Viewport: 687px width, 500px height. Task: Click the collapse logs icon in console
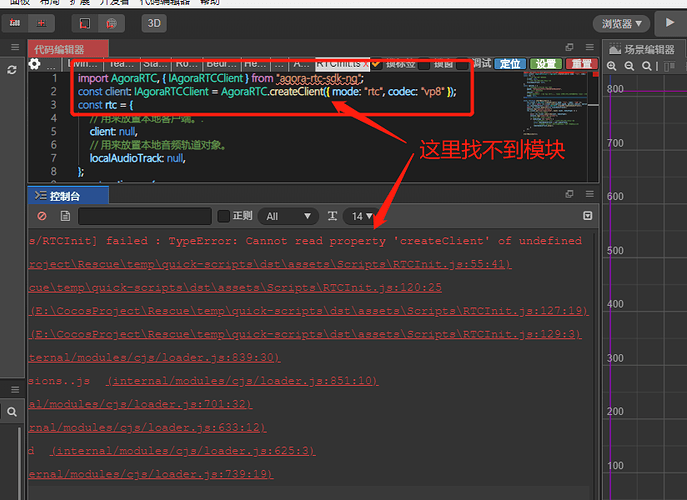click(x=588, y=216)
